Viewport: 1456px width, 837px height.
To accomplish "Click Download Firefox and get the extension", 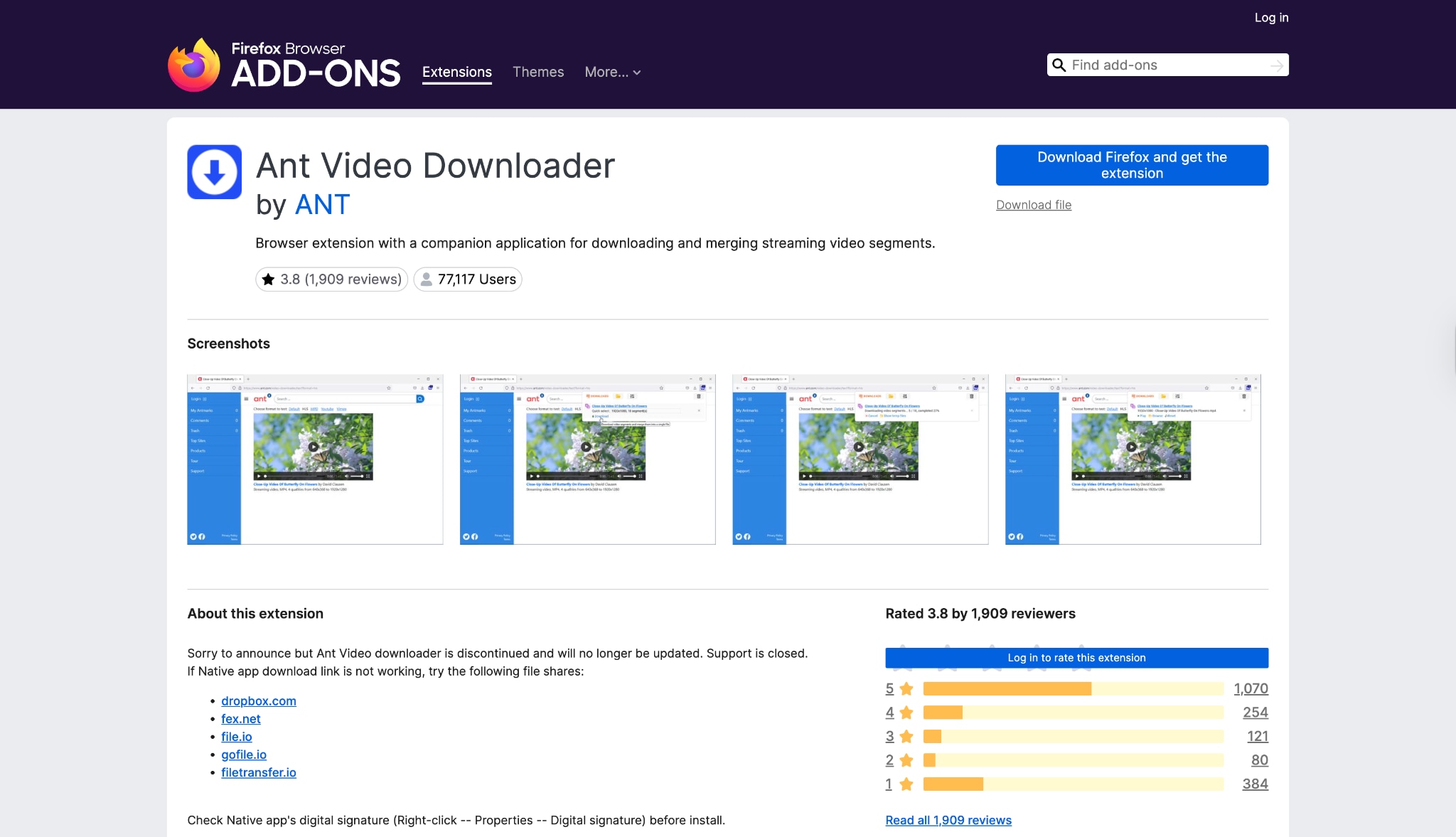I will pos(1132,164).
